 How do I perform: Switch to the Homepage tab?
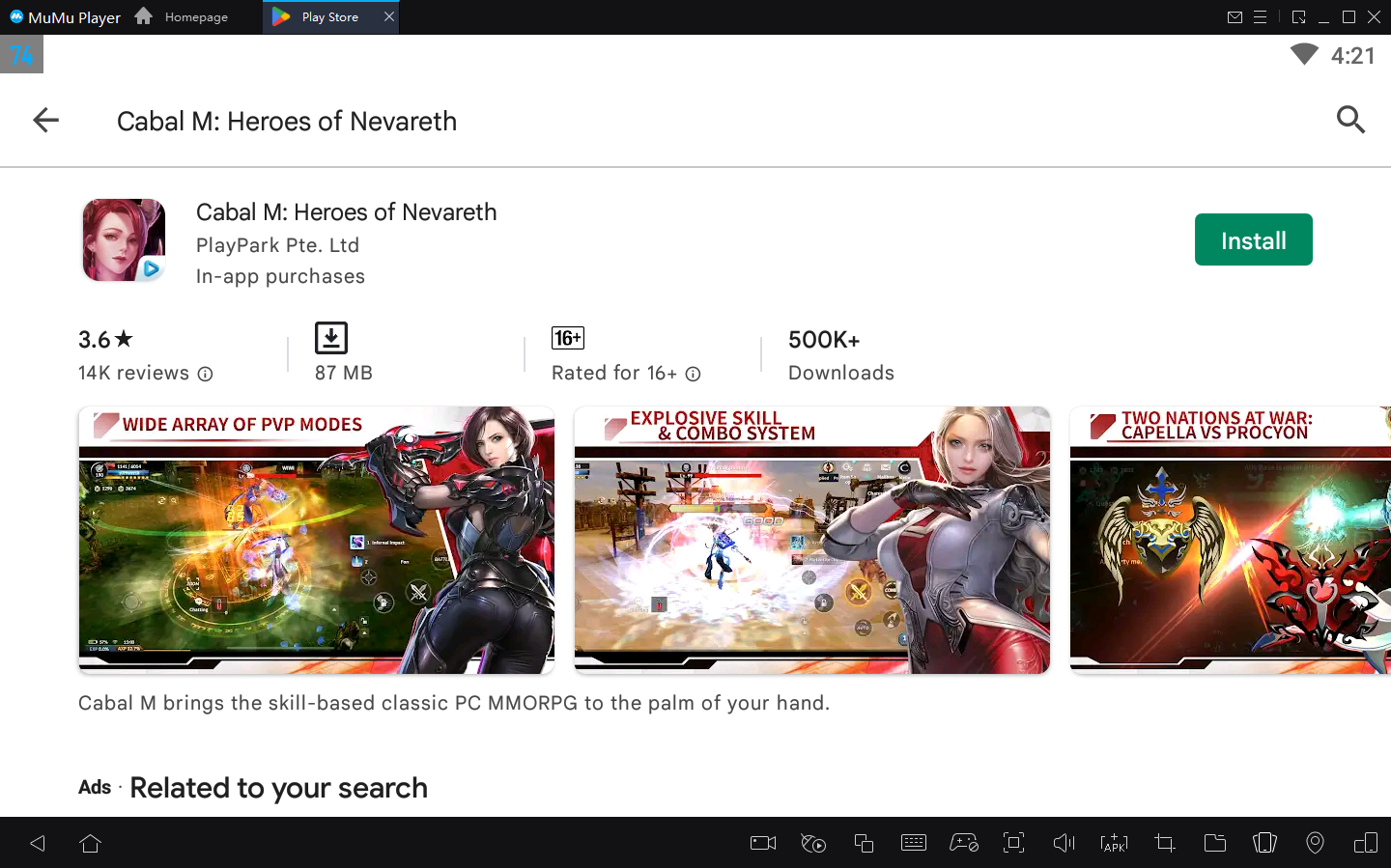click(194, 16)
